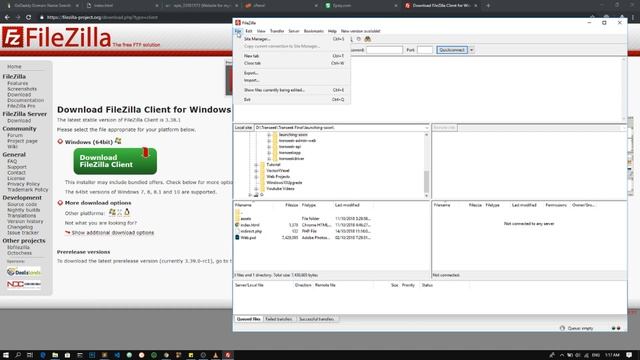Open the Screenshots link in sidebar
Viewport: 640px width, 360px height.
(22, 89)
